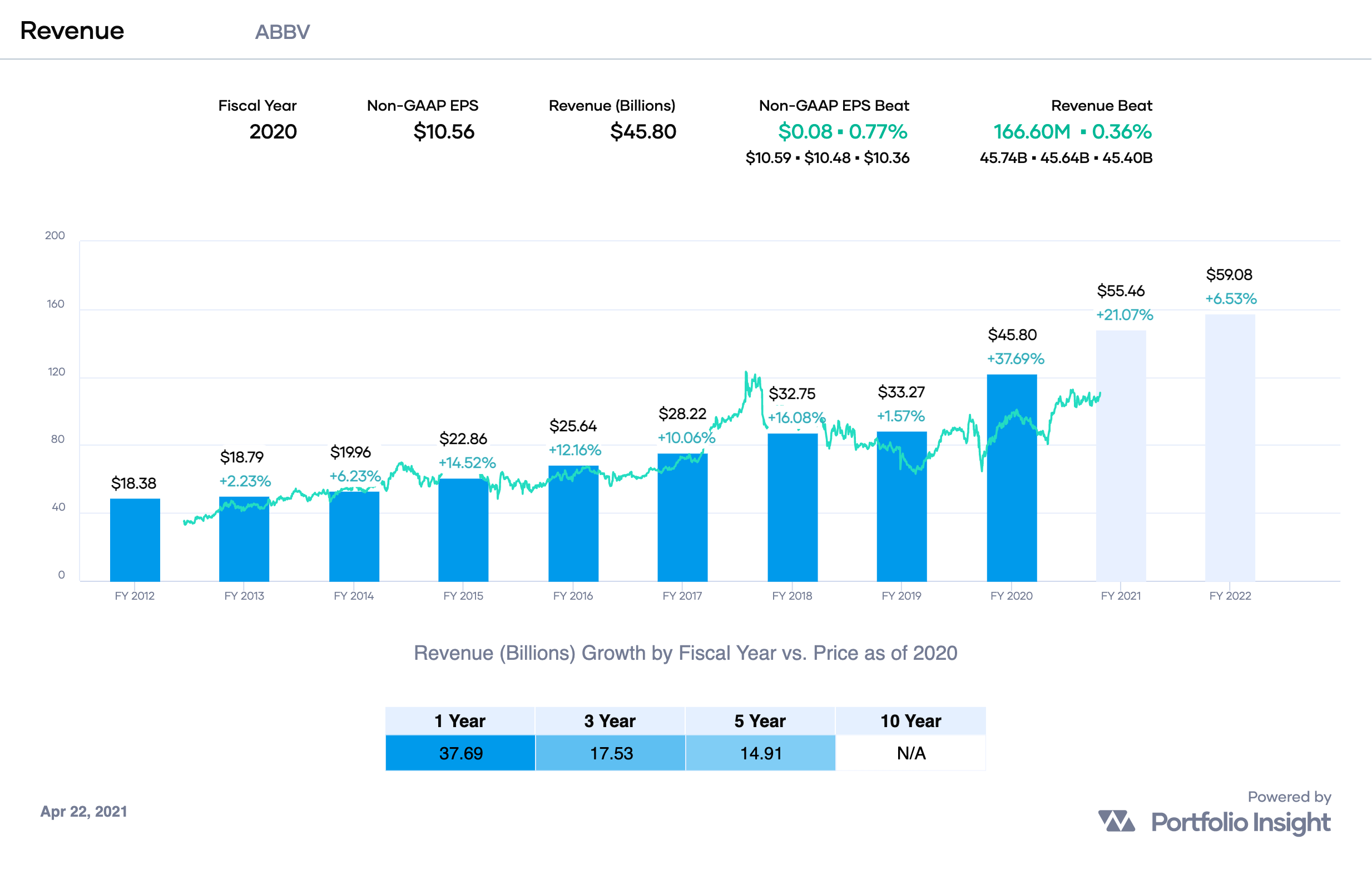Click the 1 Year column header
The image size is (1372, 889).
click(460, 720)
